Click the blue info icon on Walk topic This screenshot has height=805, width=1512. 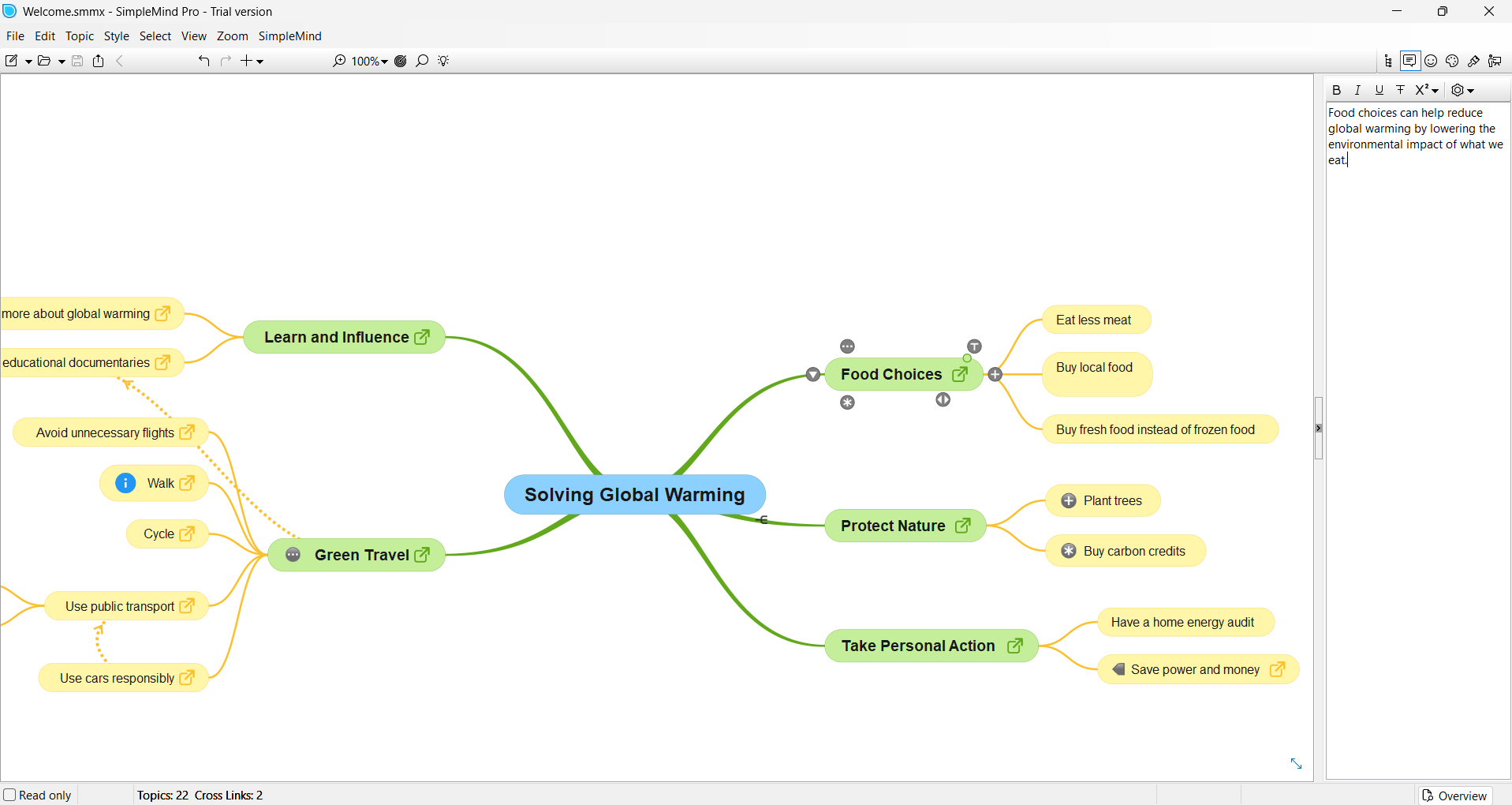[x=125, y=483]
